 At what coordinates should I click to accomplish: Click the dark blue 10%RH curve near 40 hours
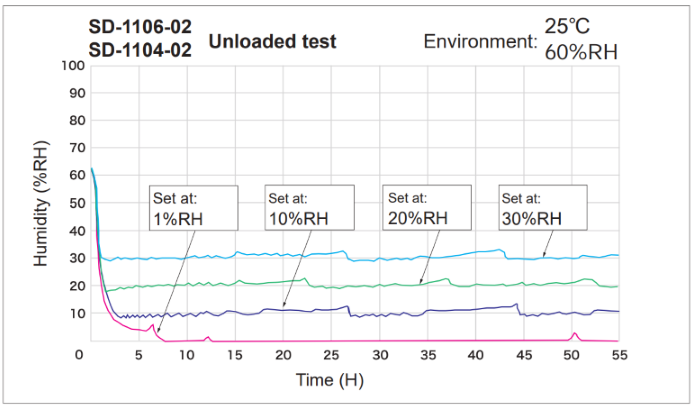click(476, 308)
